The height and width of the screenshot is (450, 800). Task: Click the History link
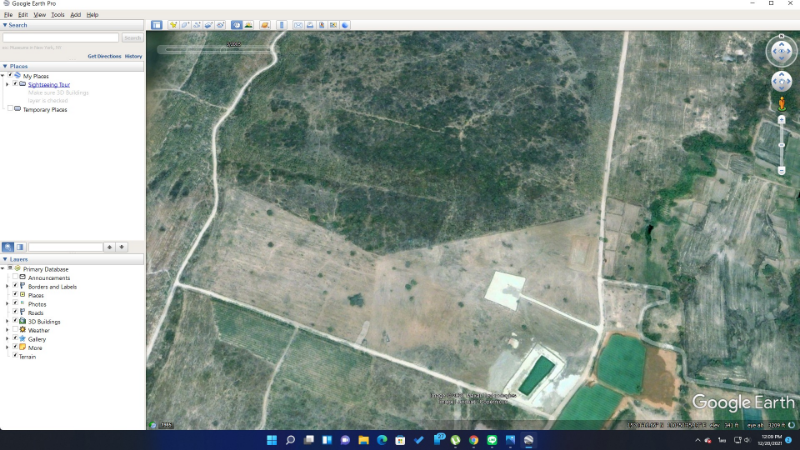[x=133, y=56]
